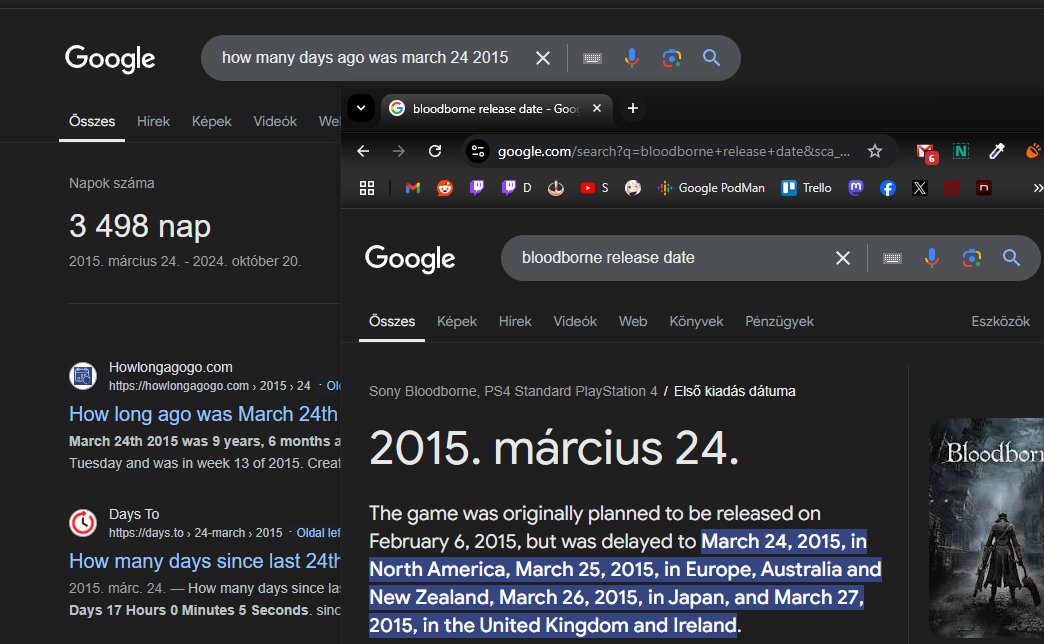Go back one page in browser
Image resolution: width=1044 pixels, height=644 pixels.
click(363, 151)
